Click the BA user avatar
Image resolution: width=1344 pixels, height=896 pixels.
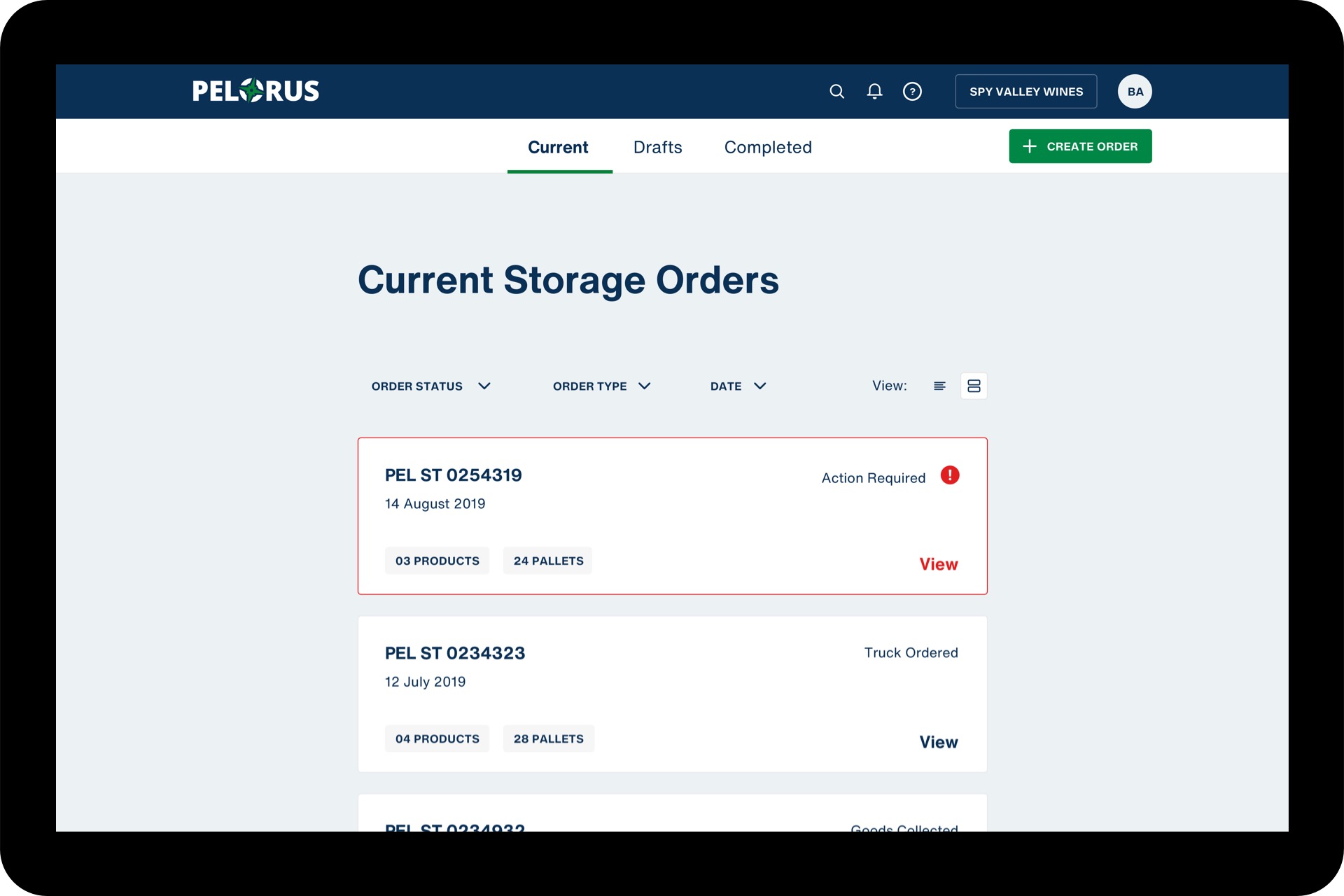click(x=1135, y=92)
